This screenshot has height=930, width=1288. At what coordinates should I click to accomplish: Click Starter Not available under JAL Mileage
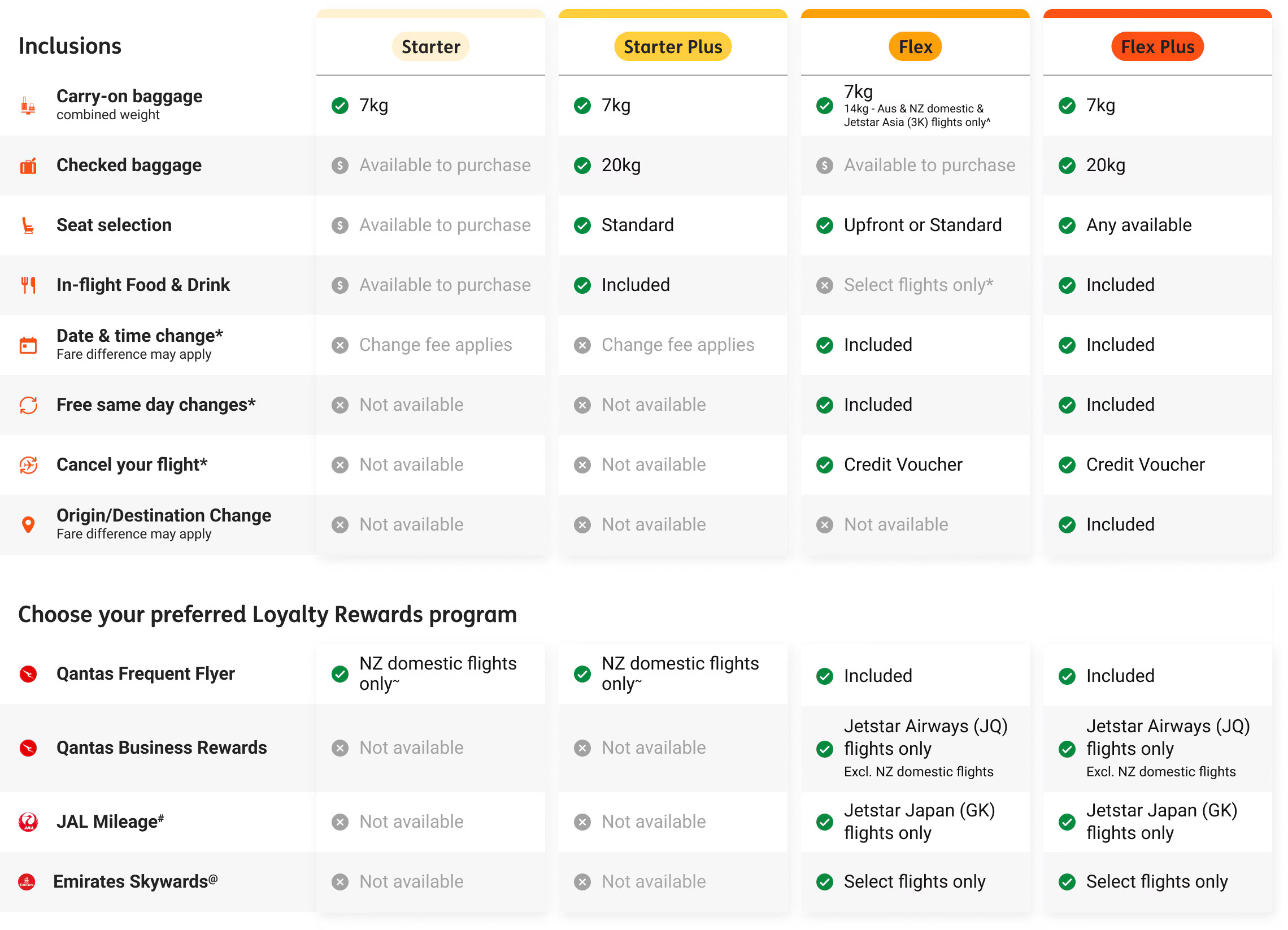pos(412,822)
